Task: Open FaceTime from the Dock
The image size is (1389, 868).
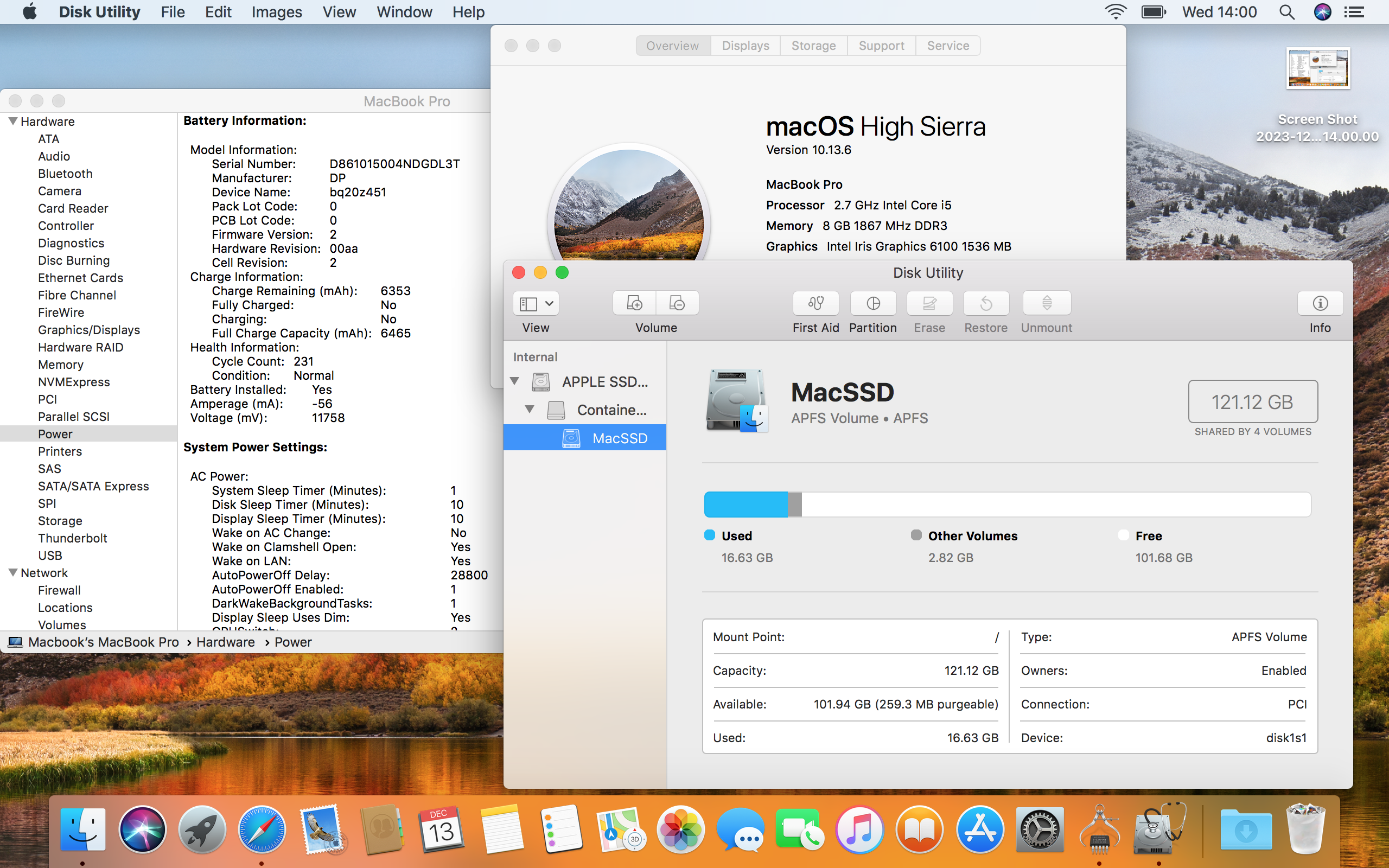Action: point(800,829)
